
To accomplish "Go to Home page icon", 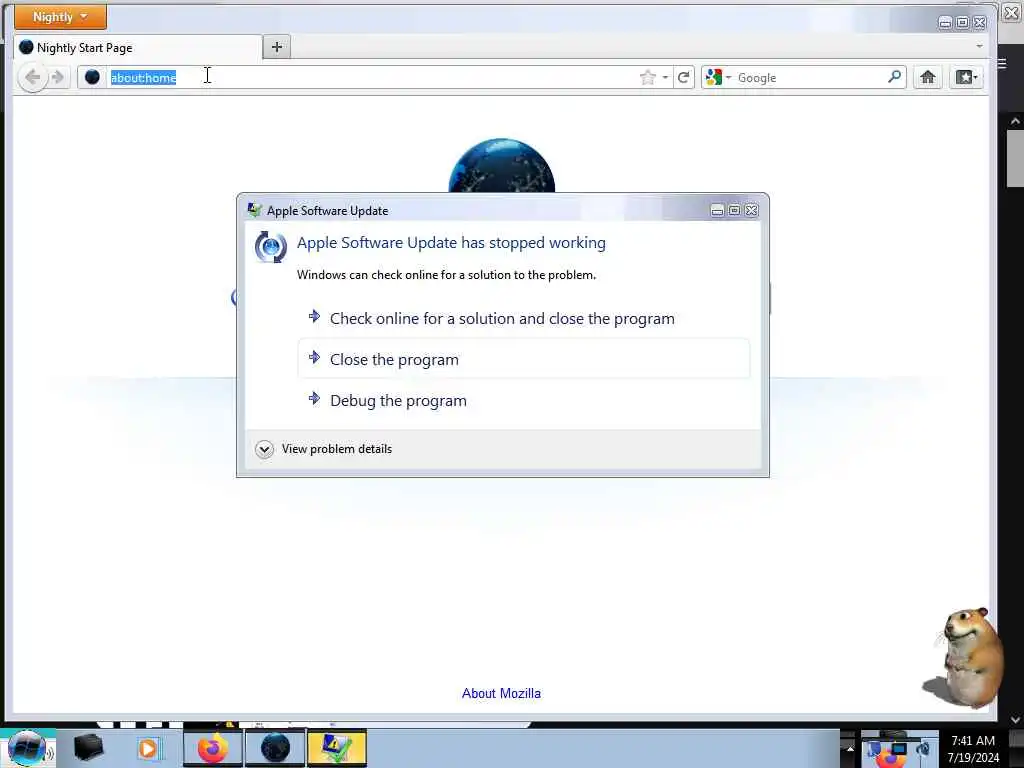I will (x=927, y=78).
